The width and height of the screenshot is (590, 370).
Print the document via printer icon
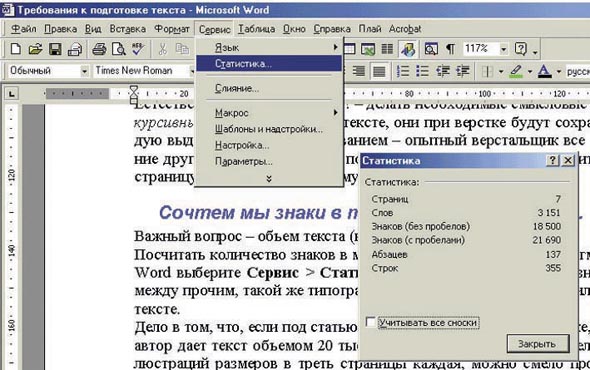pos(99,49)
